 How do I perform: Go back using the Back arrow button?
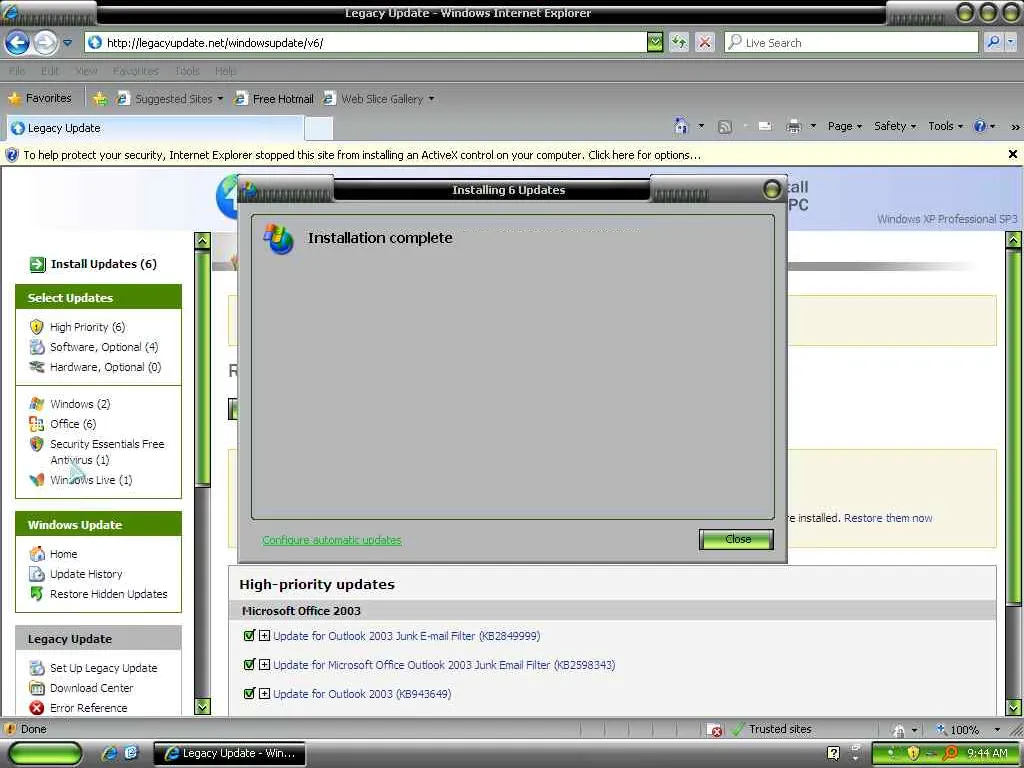18,43
